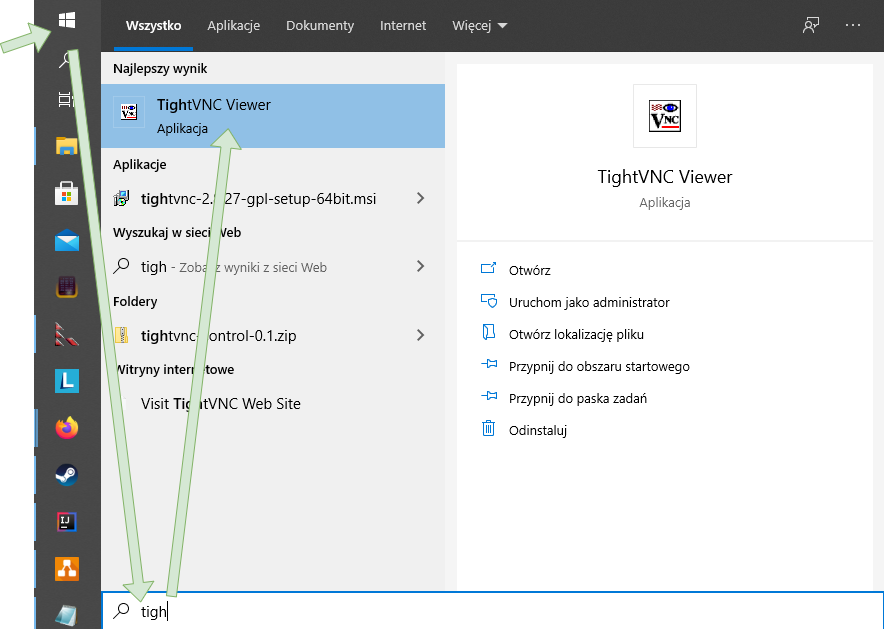Choose Uruchom jako administrator
Screen dimensions: 886x630
point(588,302)
